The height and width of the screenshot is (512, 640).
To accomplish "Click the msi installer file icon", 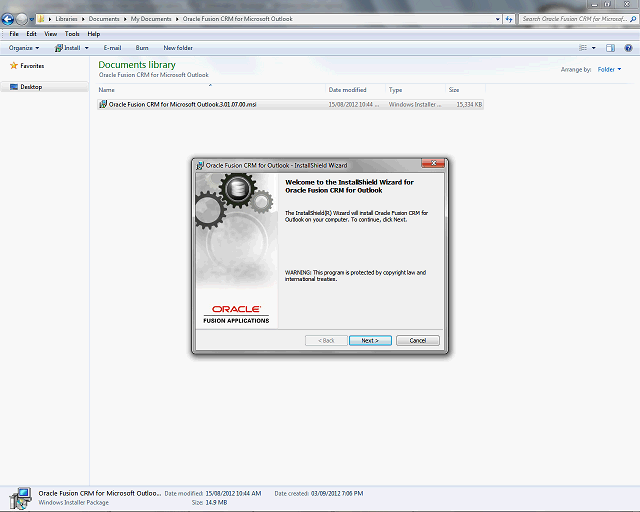I will coord(103,105).
